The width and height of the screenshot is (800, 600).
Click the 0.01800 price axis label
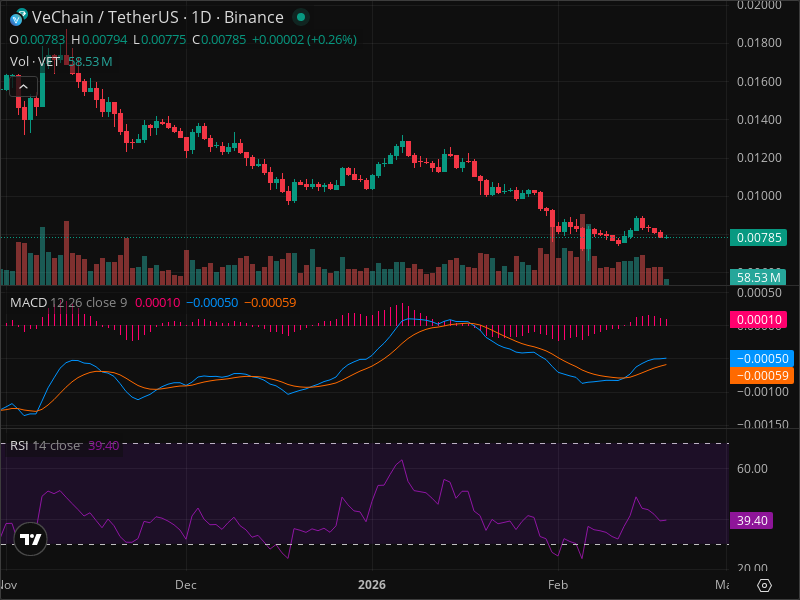759,43
